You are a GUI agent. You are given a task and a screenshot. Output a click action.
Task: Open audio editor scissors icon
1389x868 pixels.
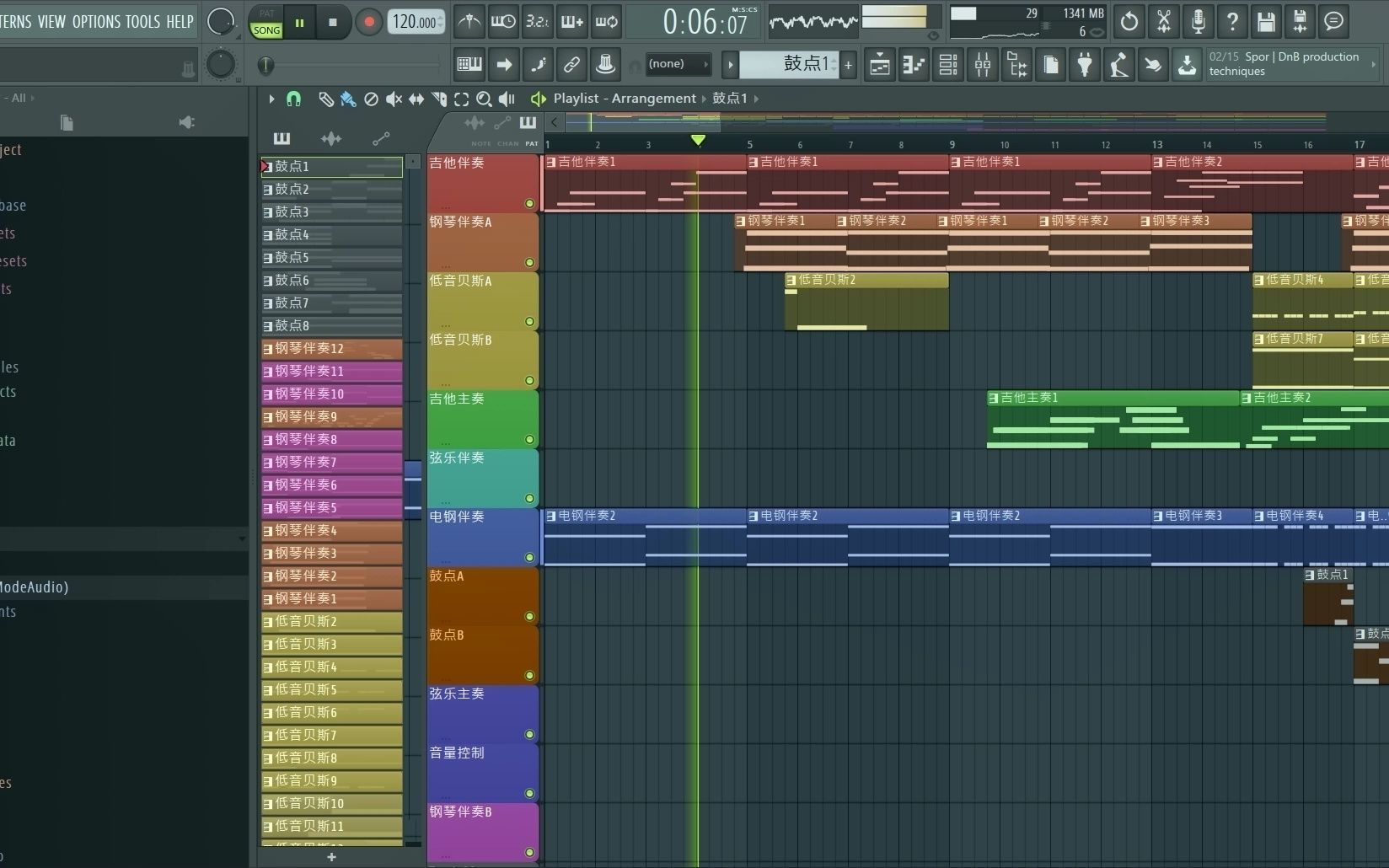[x=1164, y=22]
